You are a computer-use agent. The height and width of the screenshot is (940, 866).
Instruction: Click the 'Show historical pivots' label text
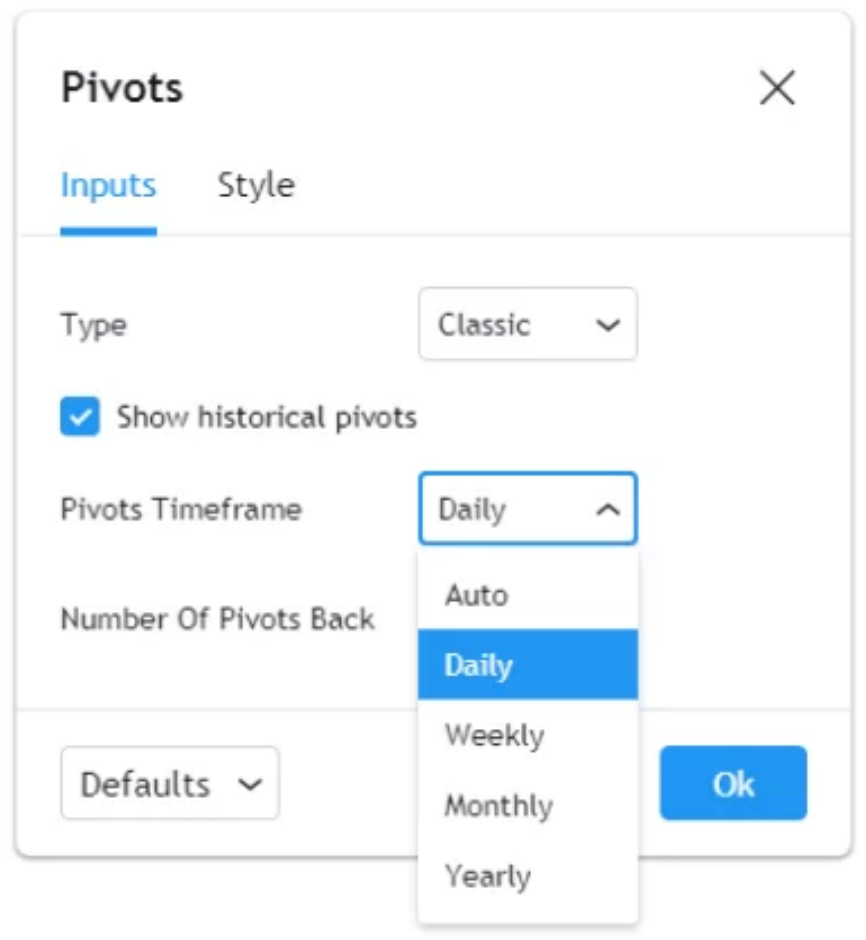tap(266, 416)
